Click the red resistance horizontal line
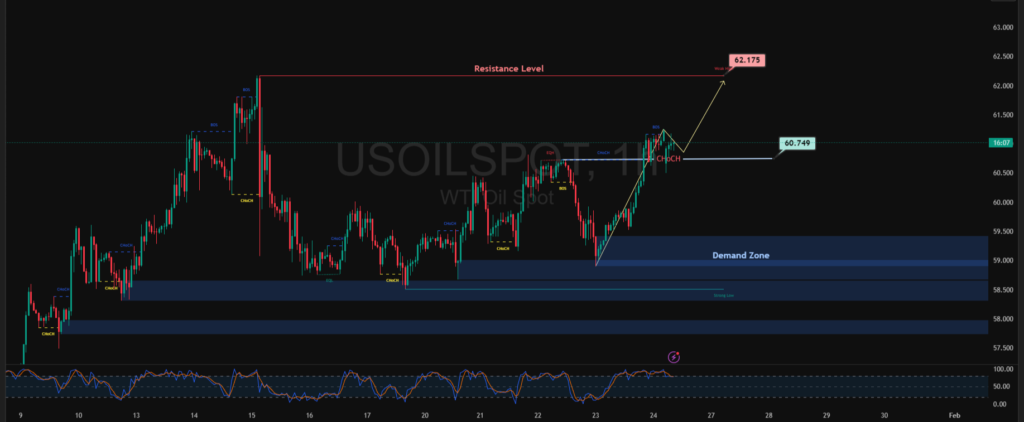This screenshot has width=1024, height=422. coord(400,76)
